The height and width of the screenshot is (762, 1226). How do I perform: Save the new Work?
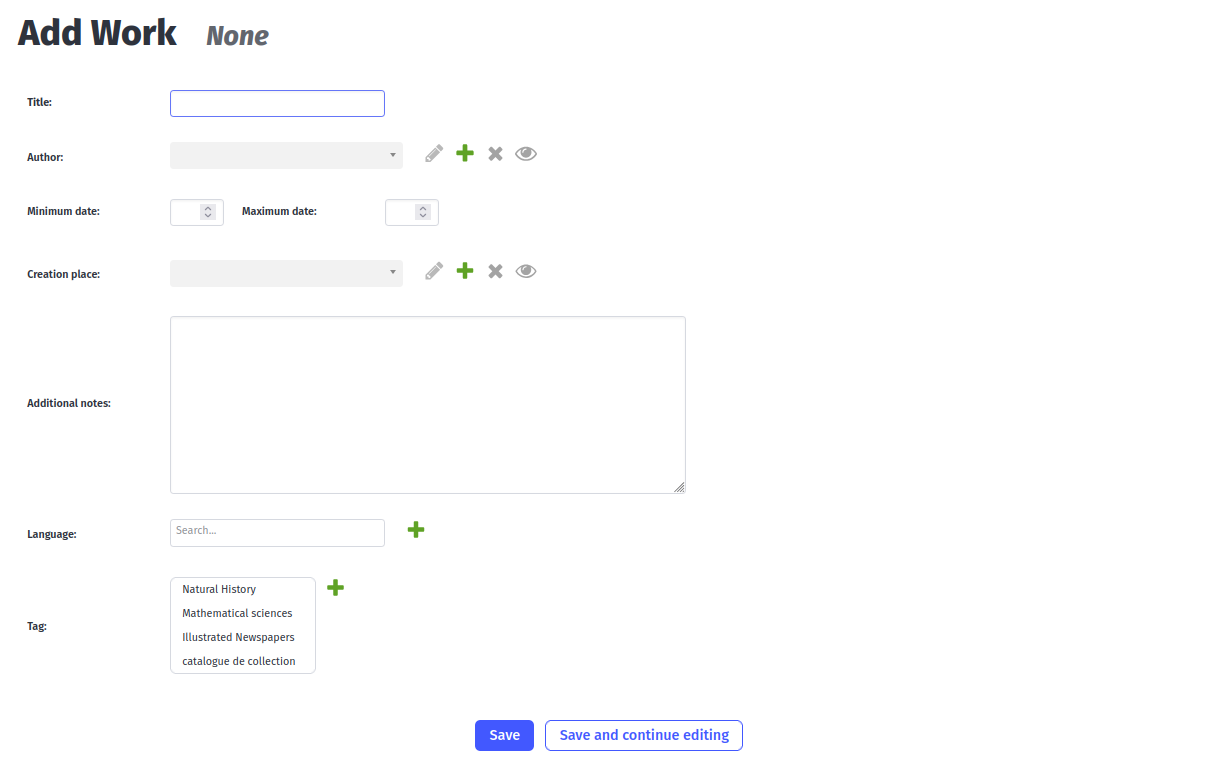(x=504, y=735)
